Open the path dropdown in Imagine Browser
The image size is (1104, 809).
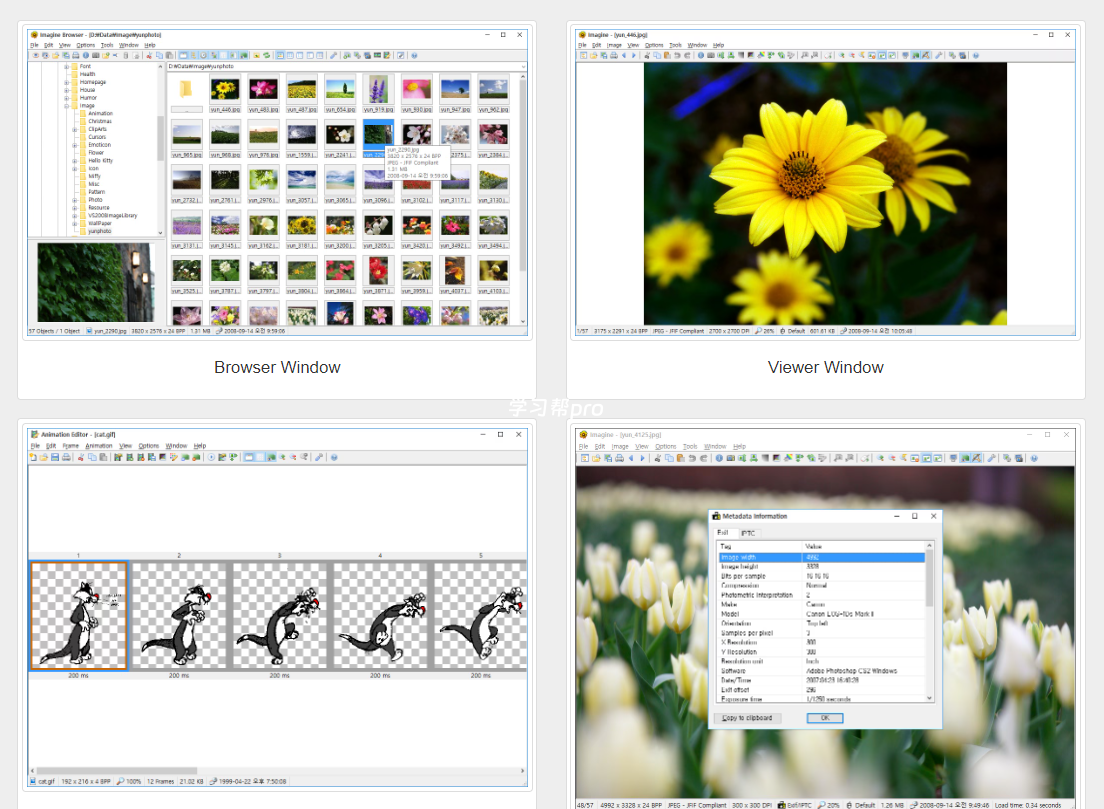522,66
